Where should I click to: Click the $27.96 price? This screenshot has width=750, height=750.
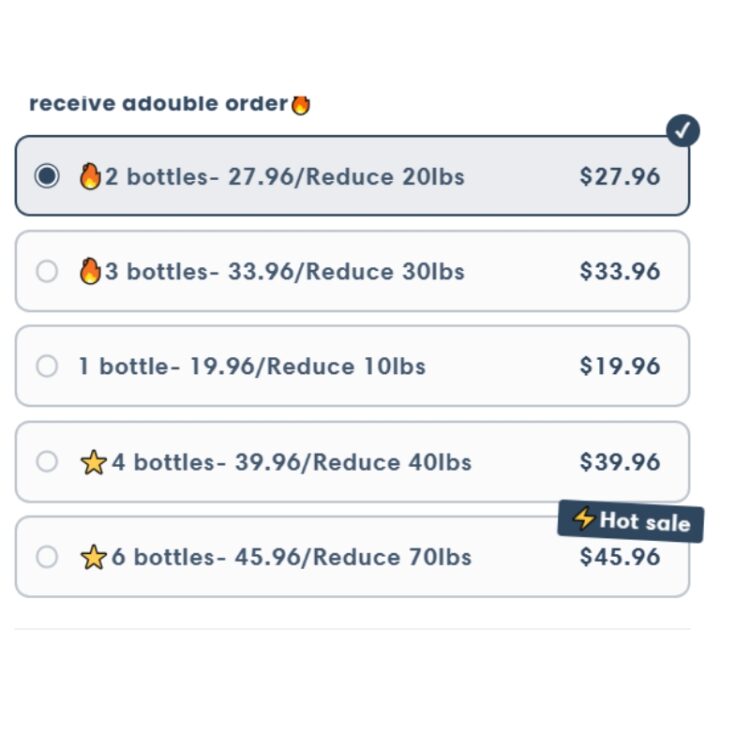[620, 176]
